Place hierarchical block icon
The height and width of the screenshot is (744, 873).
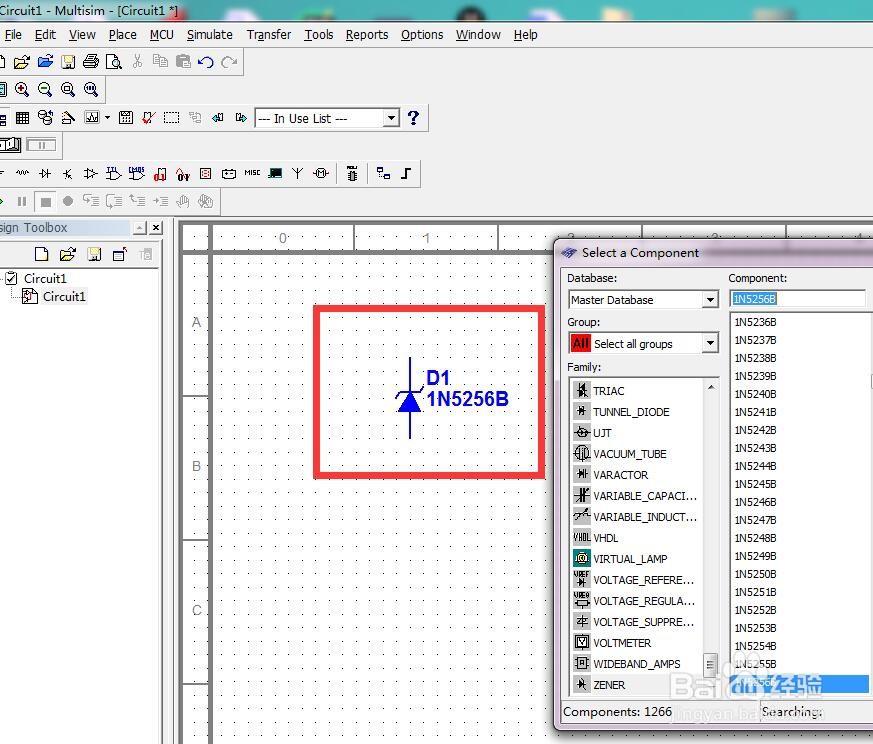[x=383, y=174]
